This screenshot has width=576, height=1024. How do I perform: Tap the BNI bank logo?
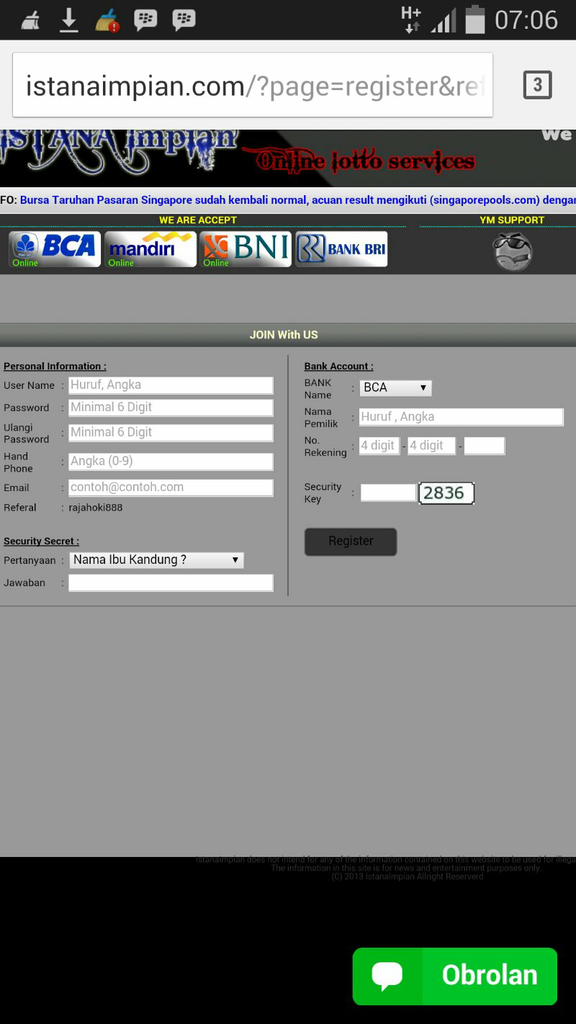(246, 249)
